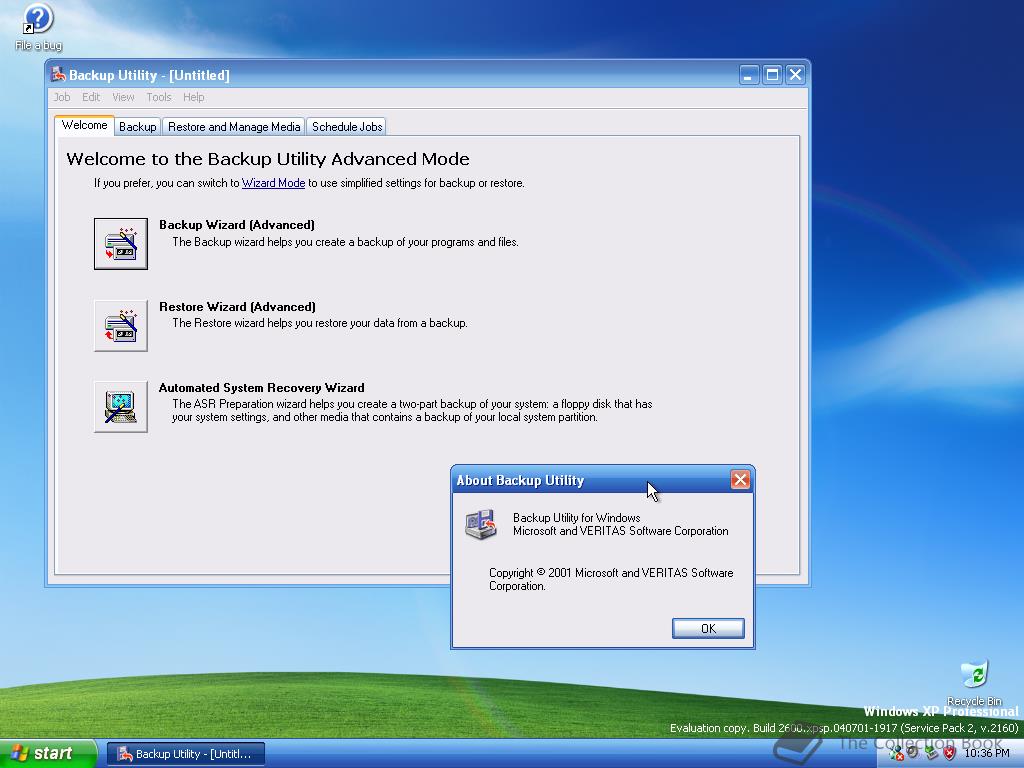Image resolution: width=1024 pixels, height=768 pixels.
Task: Click the 10:36 PM system clock
Action: (987, 754)
